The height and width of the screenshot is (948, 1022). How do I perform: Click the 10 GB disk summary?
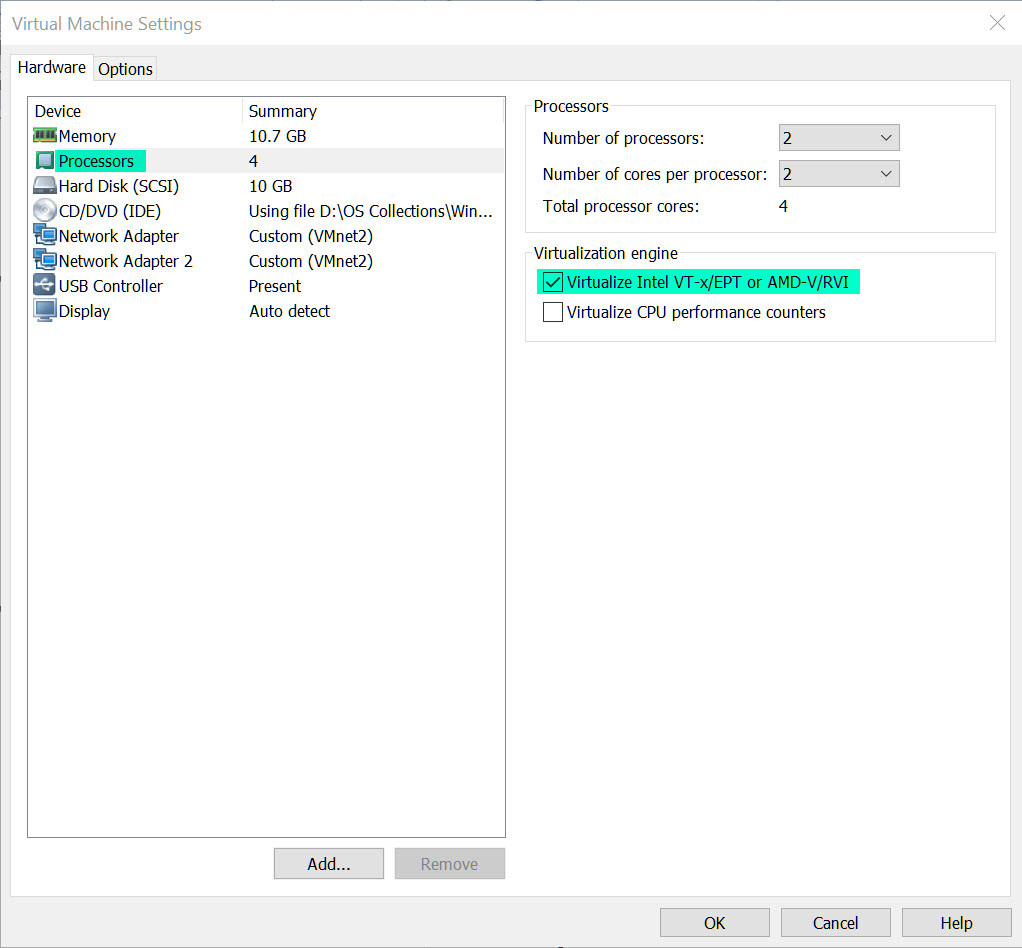(x=270, y=186)
